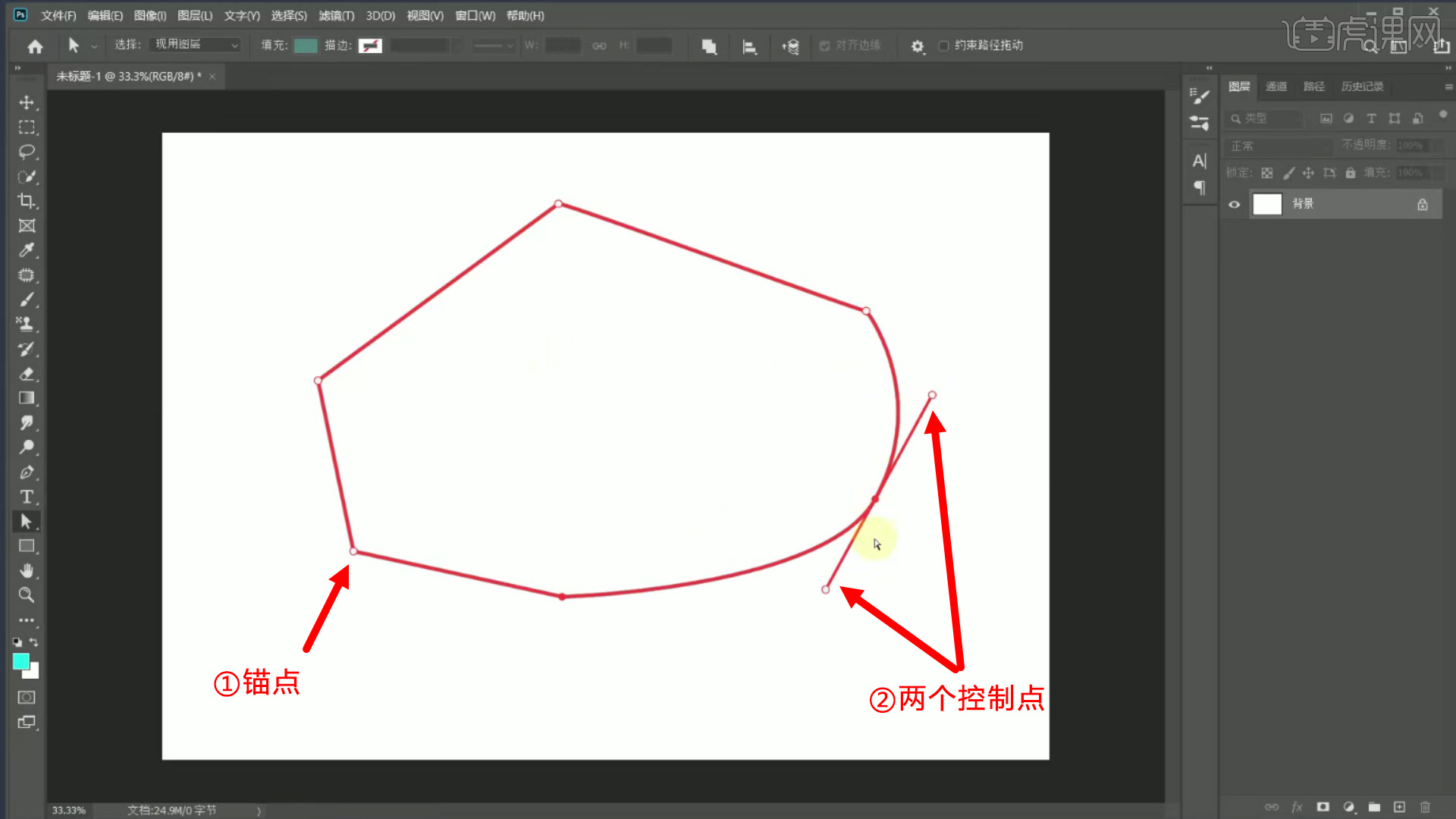Create a new layer
Screen dimensions: 1456x819
click(x=1400, y=807)
